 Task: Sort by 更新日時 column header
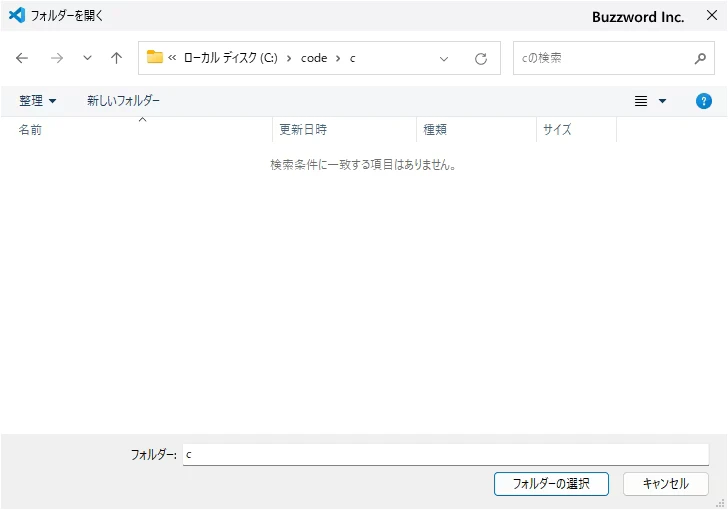[x=344, y=130]
